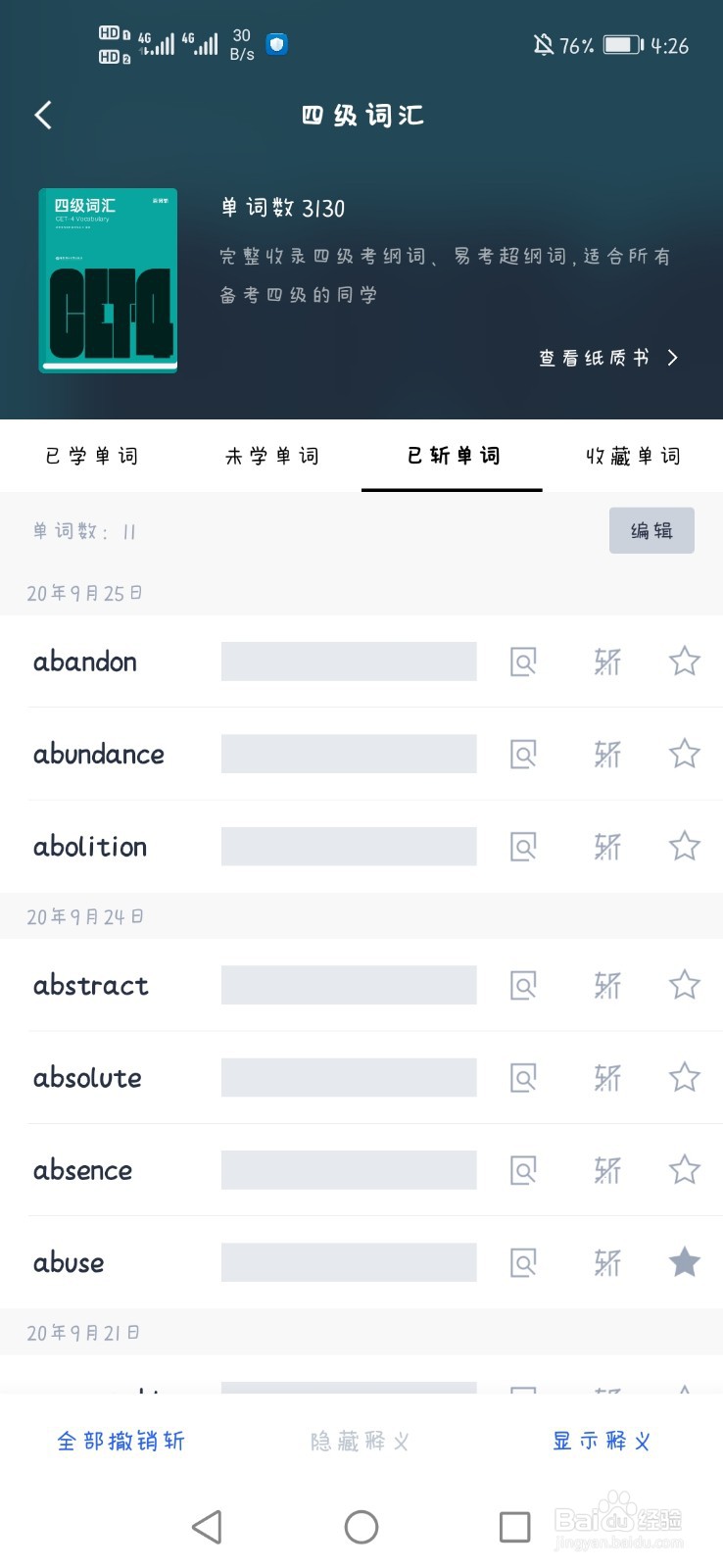Screen dimensions: 723x1568
Task: Tap the 斩 icon for abundance
Action: pyautogui.click(x=607, y=754)
